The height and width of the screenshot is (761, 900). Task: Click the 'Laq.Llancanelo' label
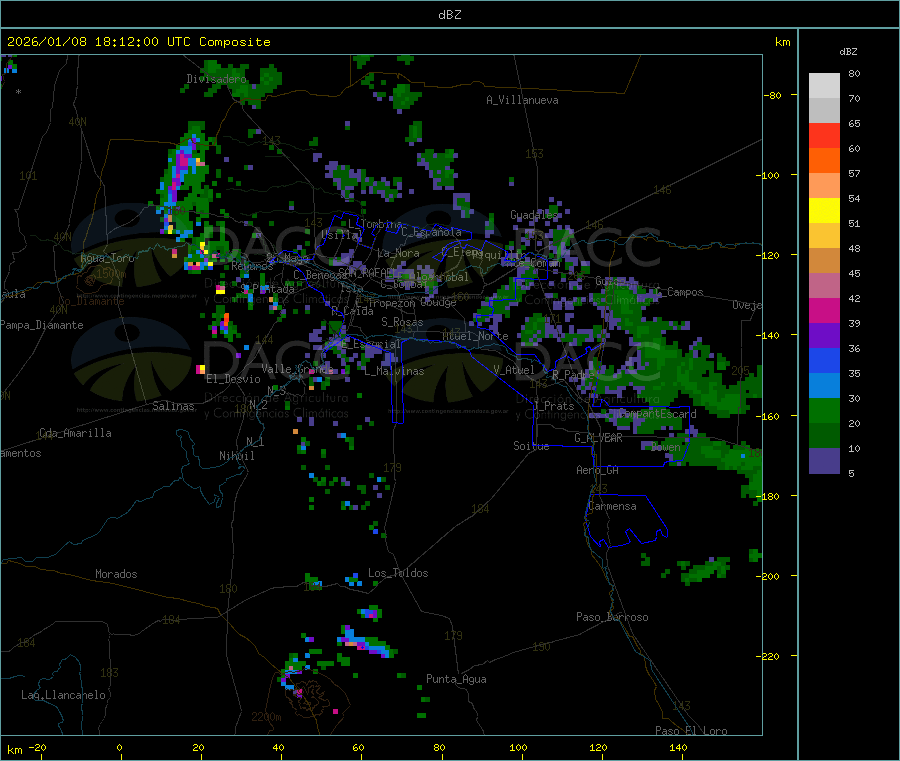click(64, 695)
